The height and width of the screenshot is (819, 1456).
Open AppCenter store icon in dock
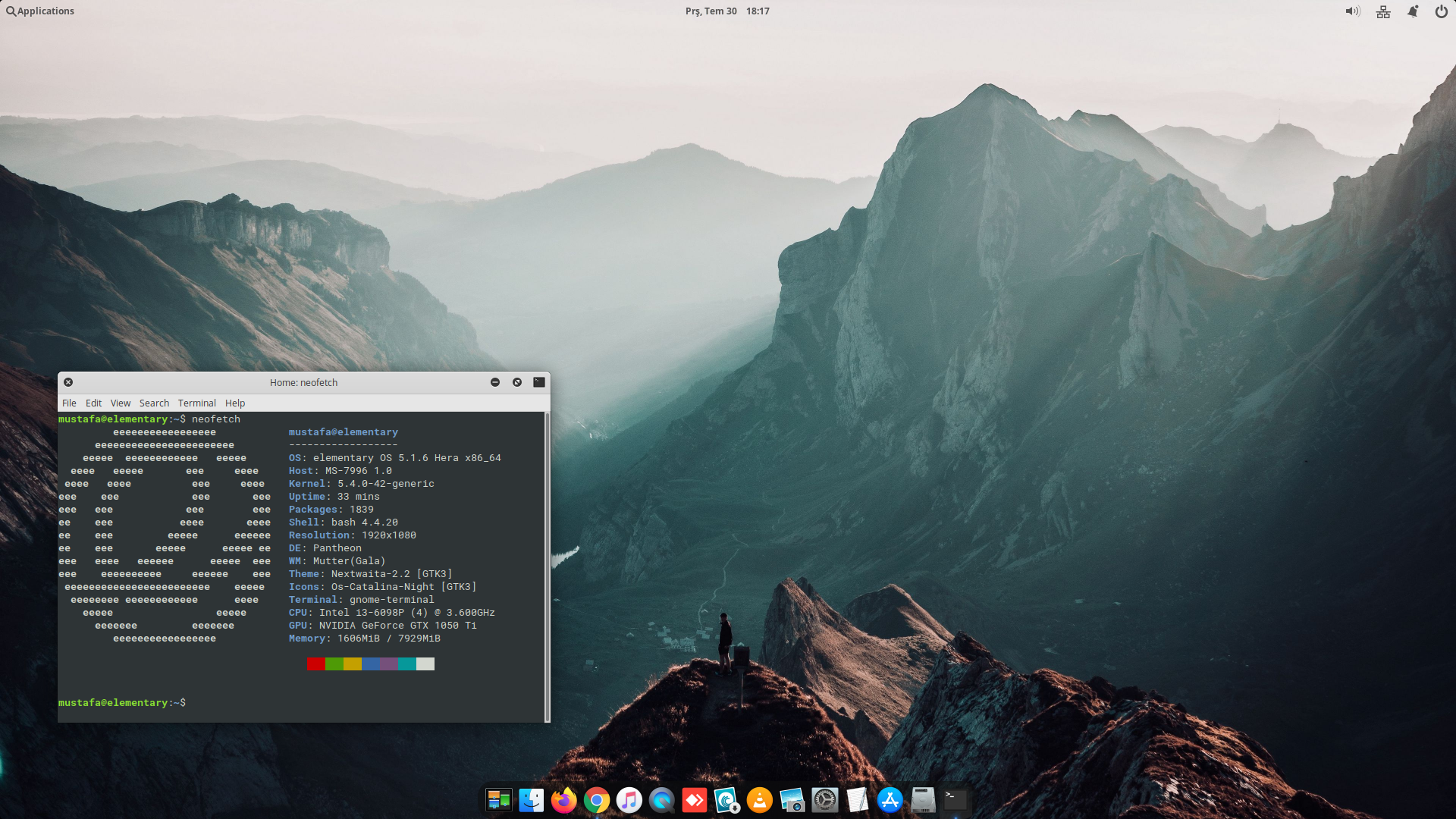click(890, 800)
